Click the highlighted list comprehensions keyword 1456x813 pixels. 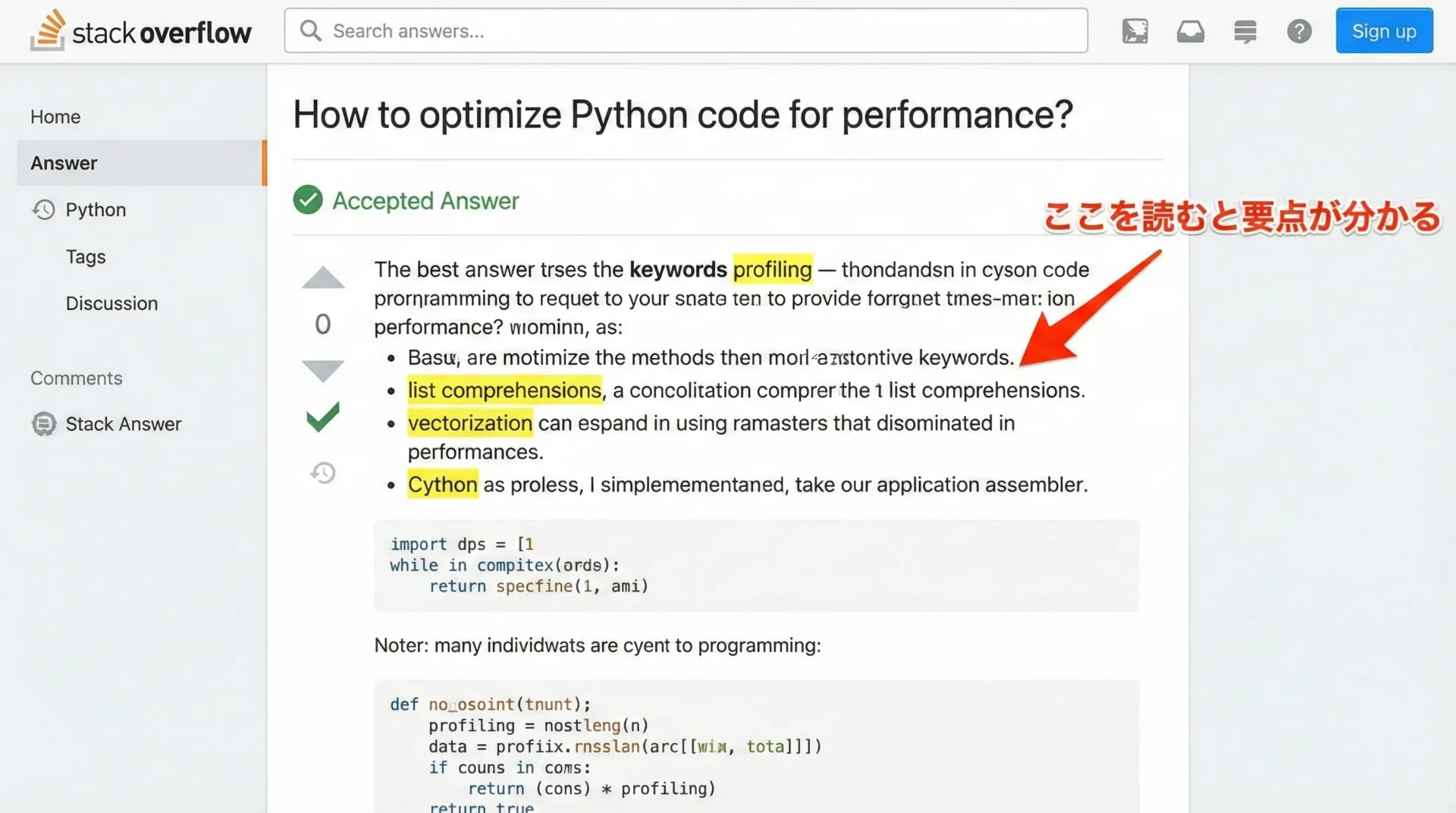click(x=504, y=391)
